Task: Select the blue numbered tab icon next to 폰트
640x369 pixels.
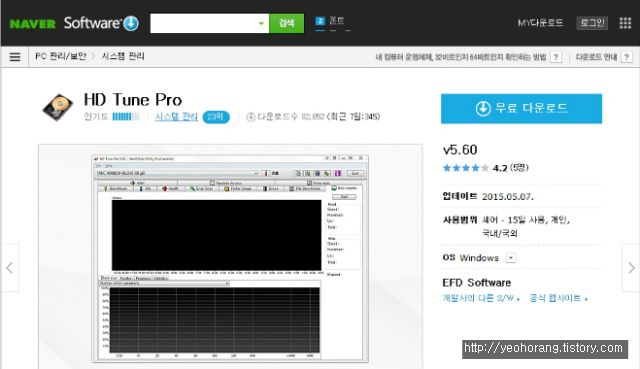Action: (x=320, y=21)
